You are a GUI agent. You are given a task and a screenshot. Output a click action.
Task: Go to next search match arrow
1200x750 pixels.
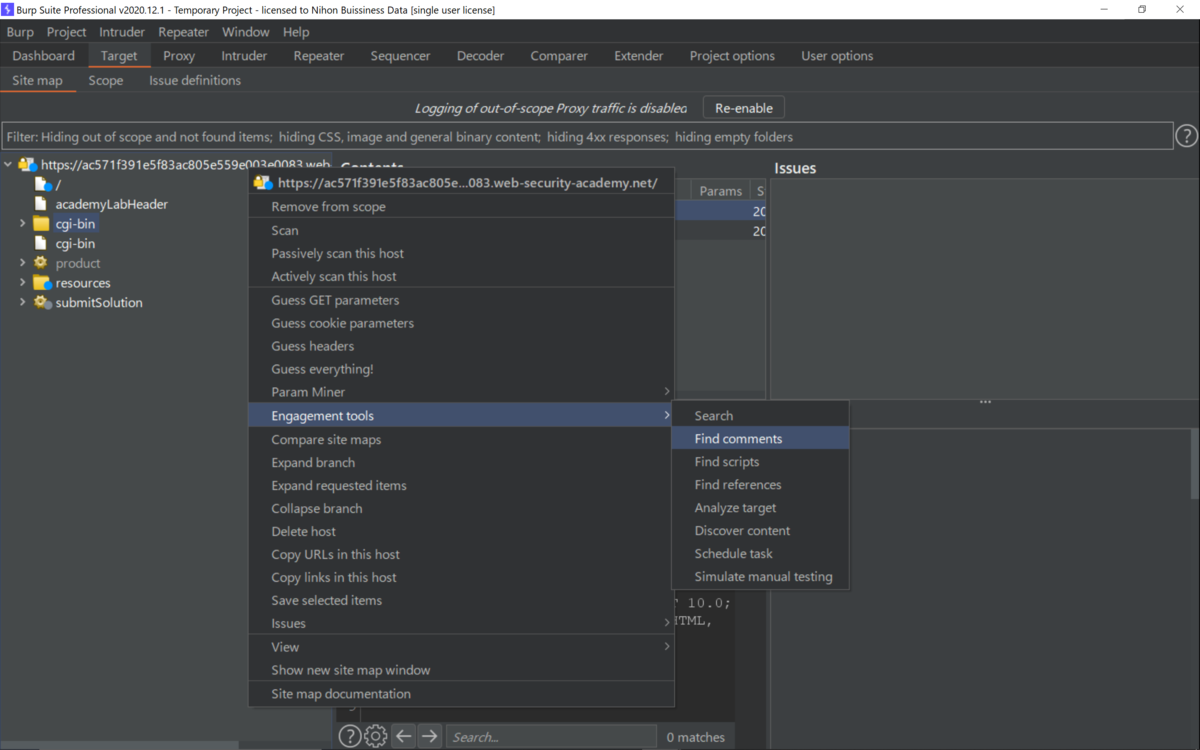click(429, 736)
